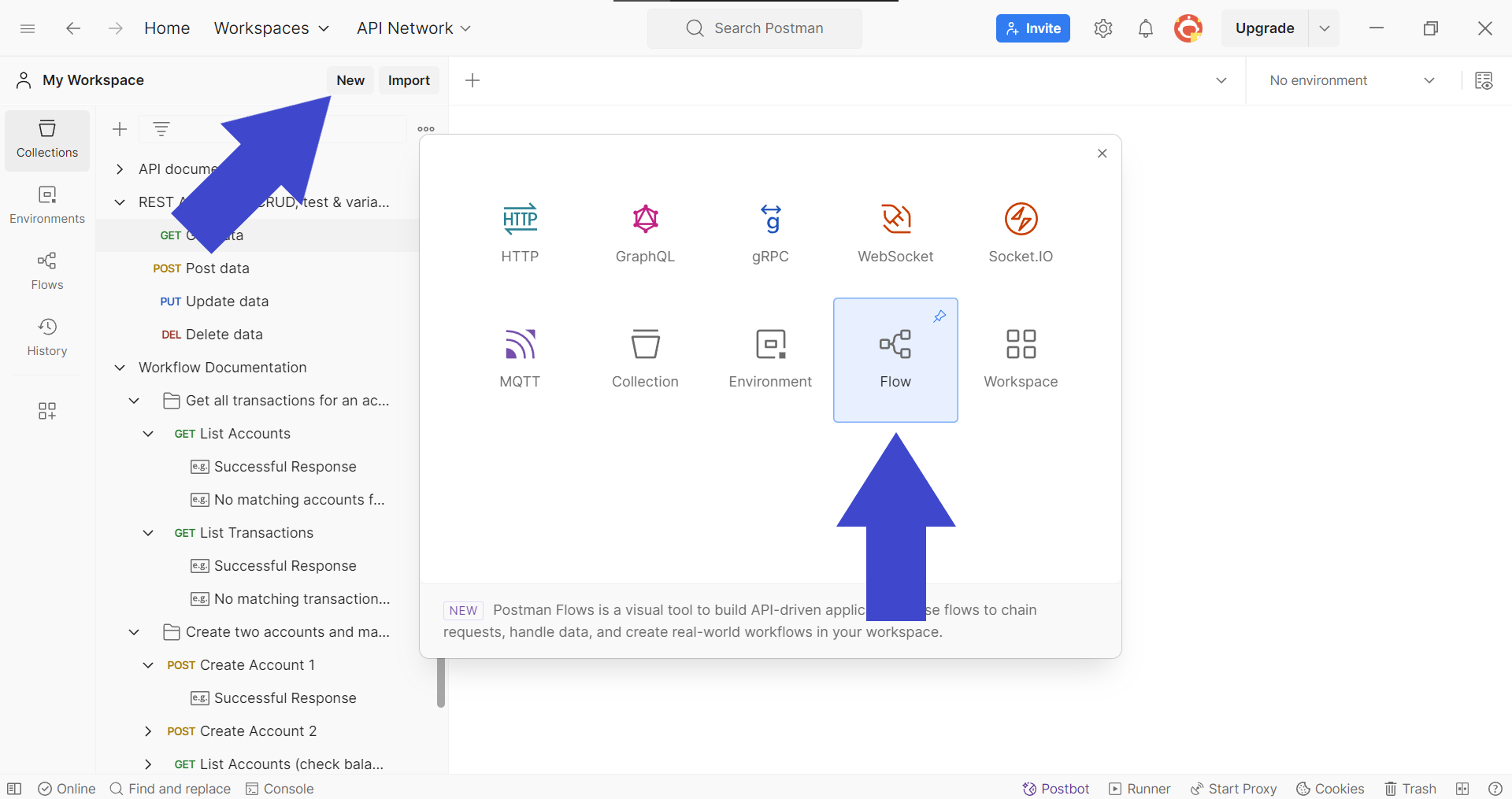This screenshot has height=799, width=1512.
Task: Expand Create Account 2 request
Action: pyautogui.click(x=148, y=731)
